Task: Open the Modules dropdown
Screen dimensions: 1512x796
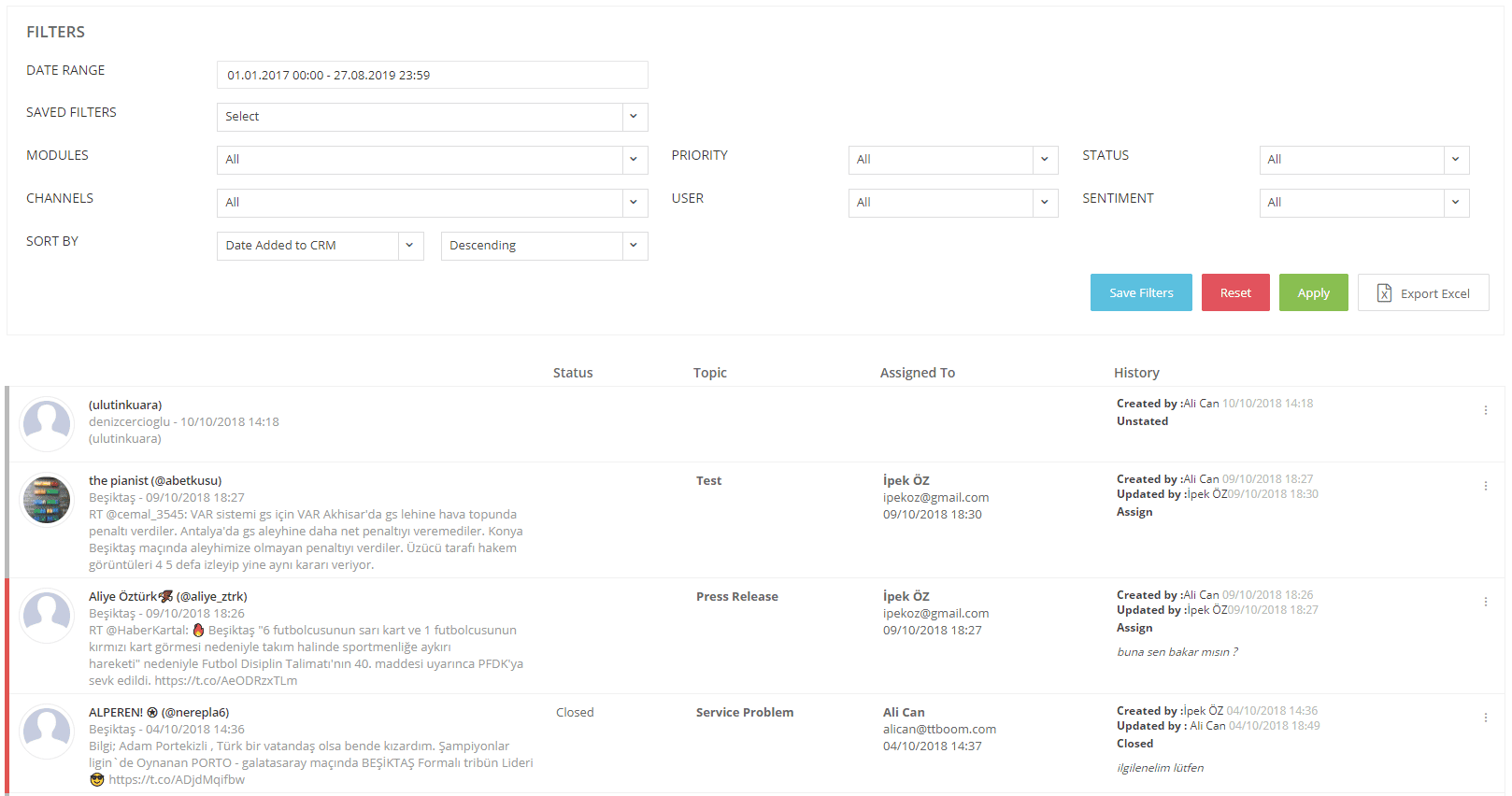Action: click(x=433, y=160)
